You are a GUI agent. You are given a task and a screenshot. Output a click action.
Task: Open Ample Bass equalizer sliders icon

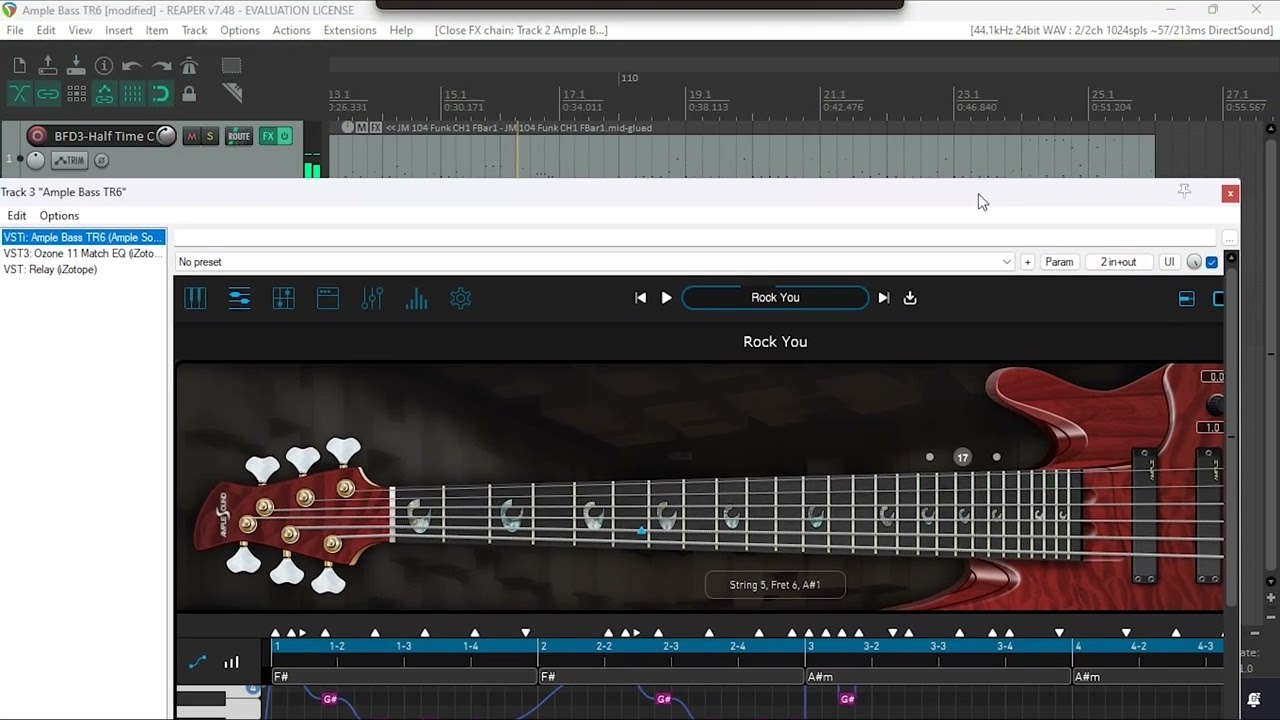pyautogui.click(x=372, y=298)
